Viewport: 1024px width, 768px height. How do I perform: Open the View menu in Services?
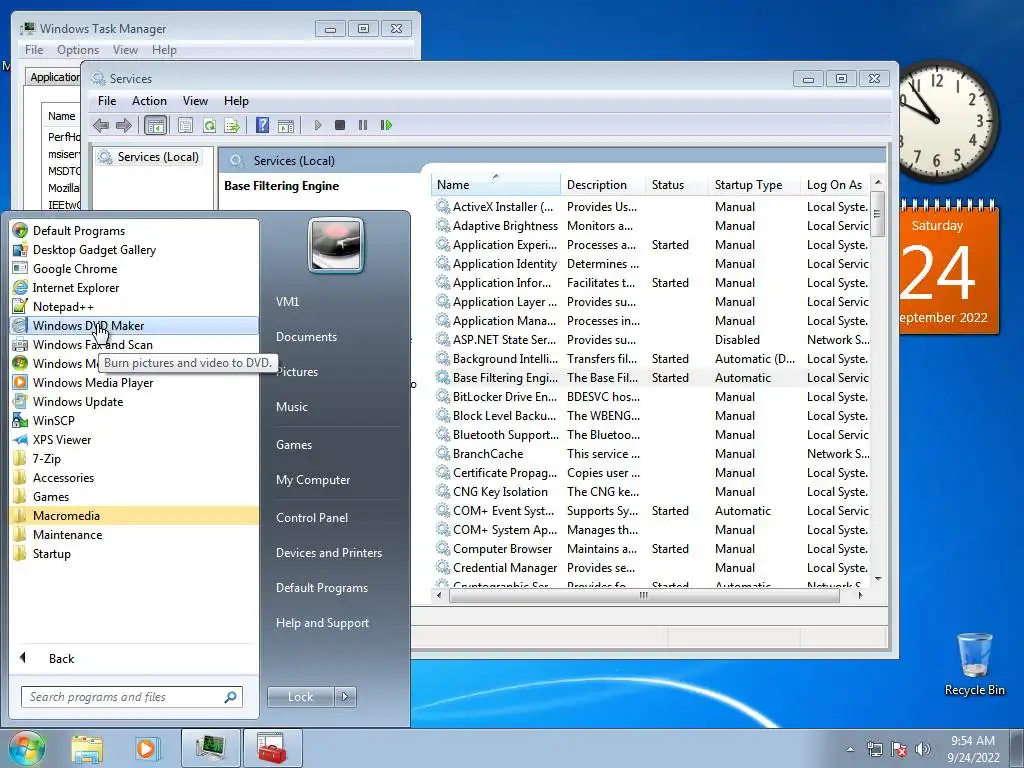195,101
